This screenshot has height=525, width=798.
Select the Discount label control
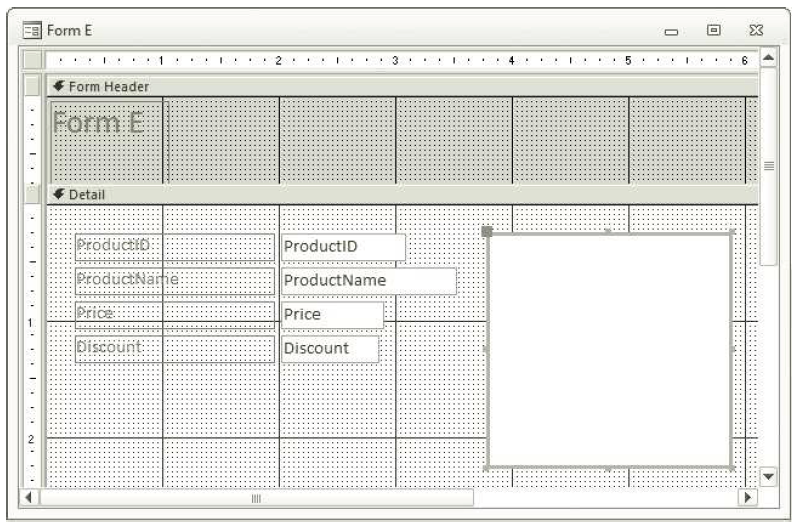coord(175,348)
